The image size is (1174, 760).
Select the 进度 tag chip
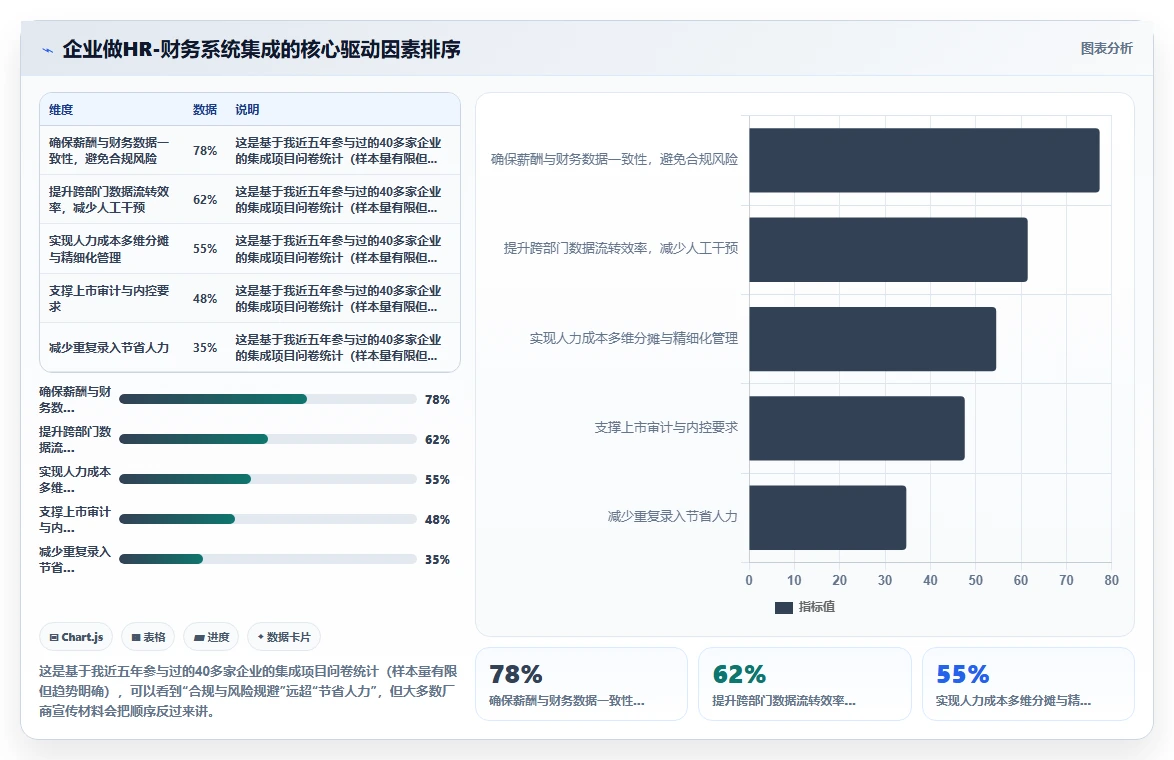click(211, 637)
